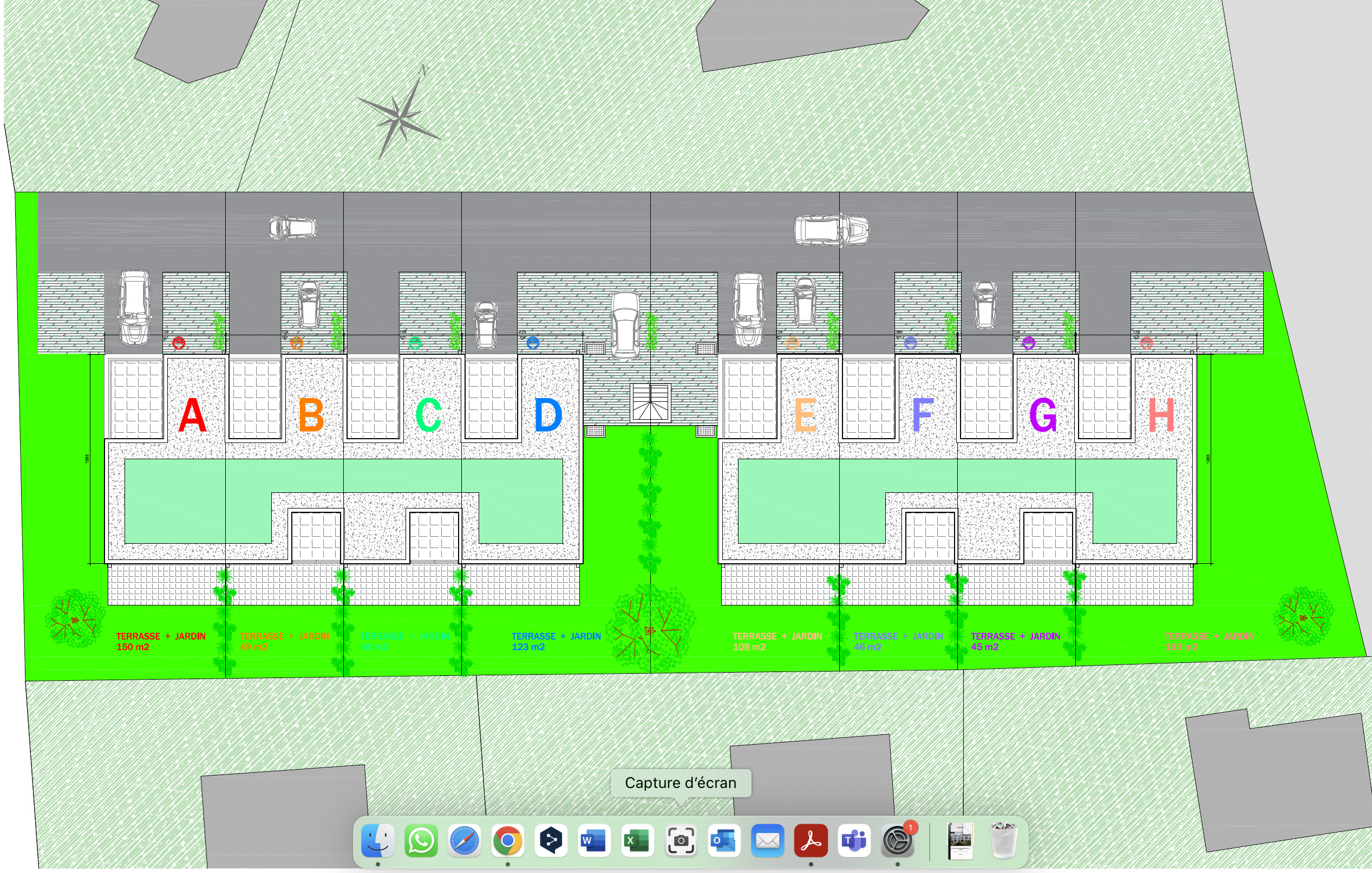1372x873 pixels.
Task: Click the red letter A unit label
Action: tap(192, 415)
